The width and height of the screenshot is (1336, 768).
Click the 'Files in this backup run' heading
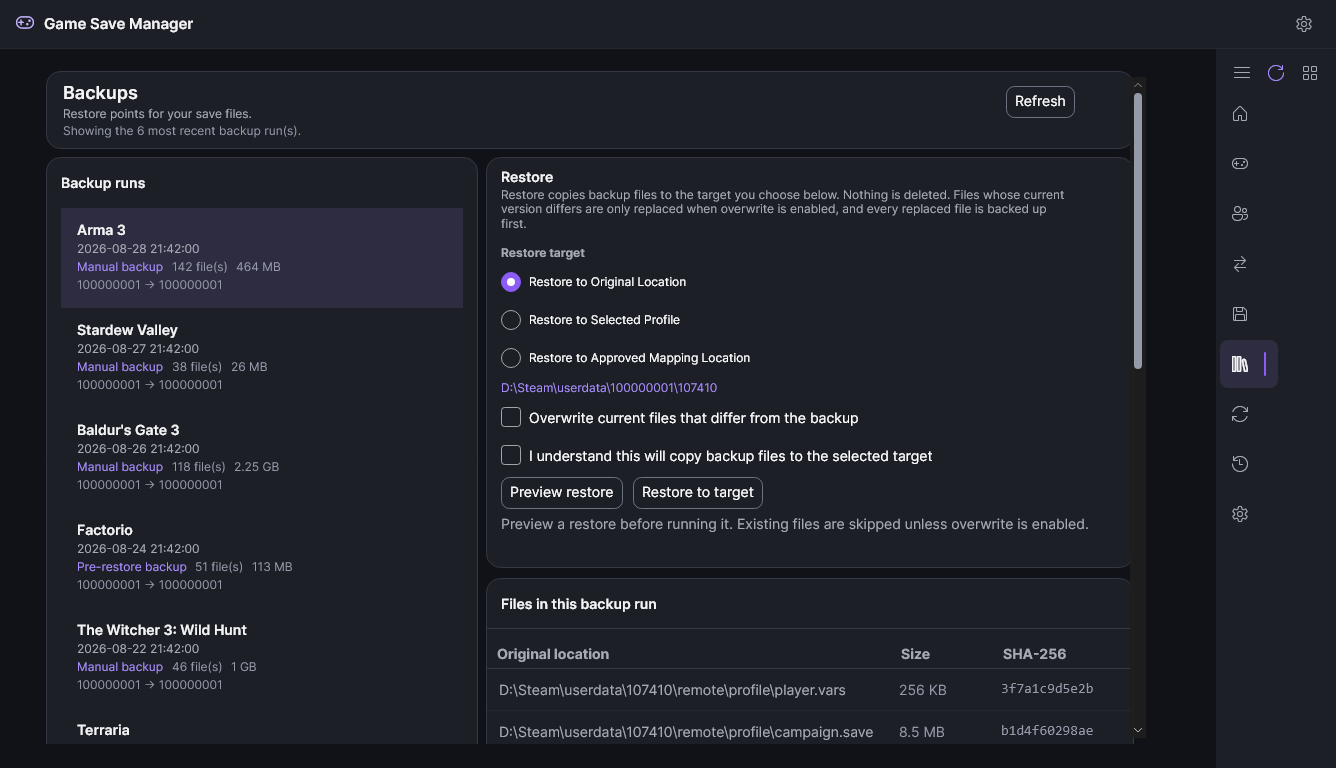579,604
